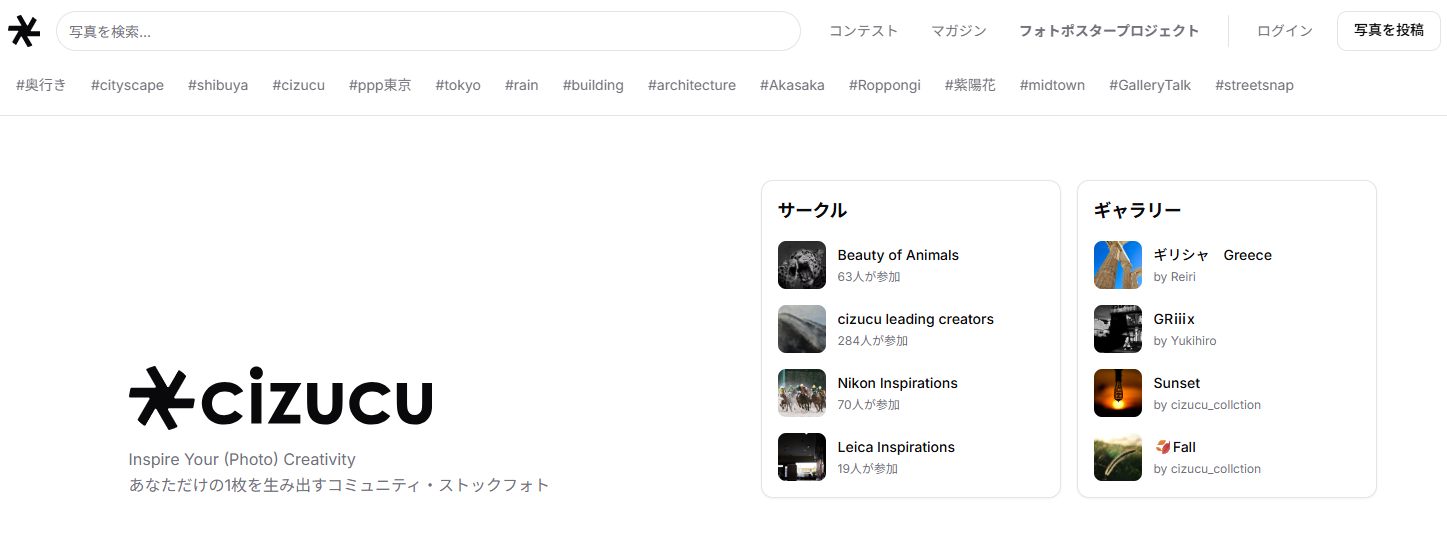Go to フォトポスタープロジェクト
Image resolution: width=1447 pixels, height=542 pixels.
(1109, 31)
